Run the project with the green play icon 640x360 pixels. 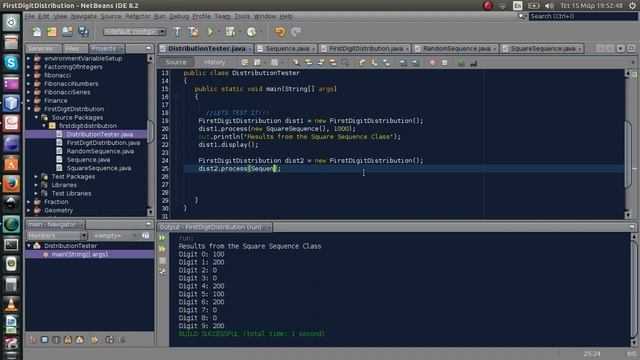coord(210,32)
